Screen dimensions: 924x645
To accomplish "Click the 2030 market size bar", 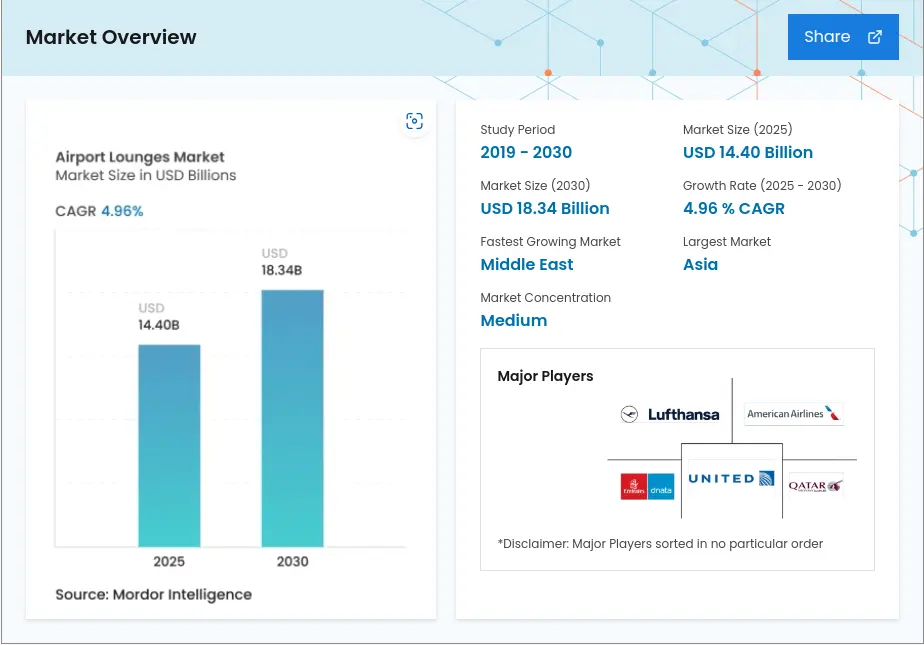I will click(292, 418).
